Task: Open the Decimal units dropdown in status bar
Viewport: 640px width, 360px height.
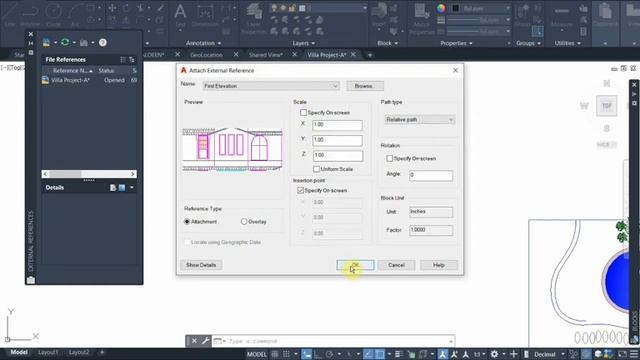Action: coord(549,354)
